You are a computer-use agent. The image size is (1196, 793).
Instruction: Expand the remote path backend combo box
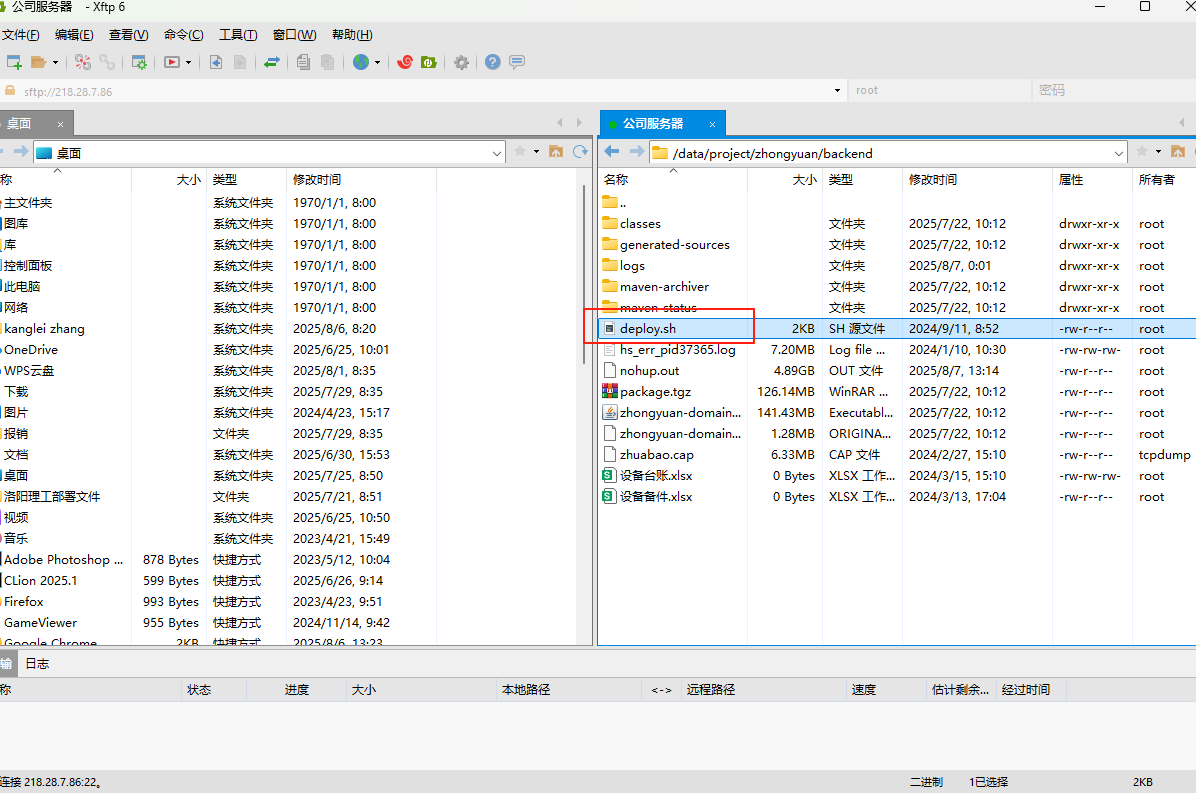1118,153
